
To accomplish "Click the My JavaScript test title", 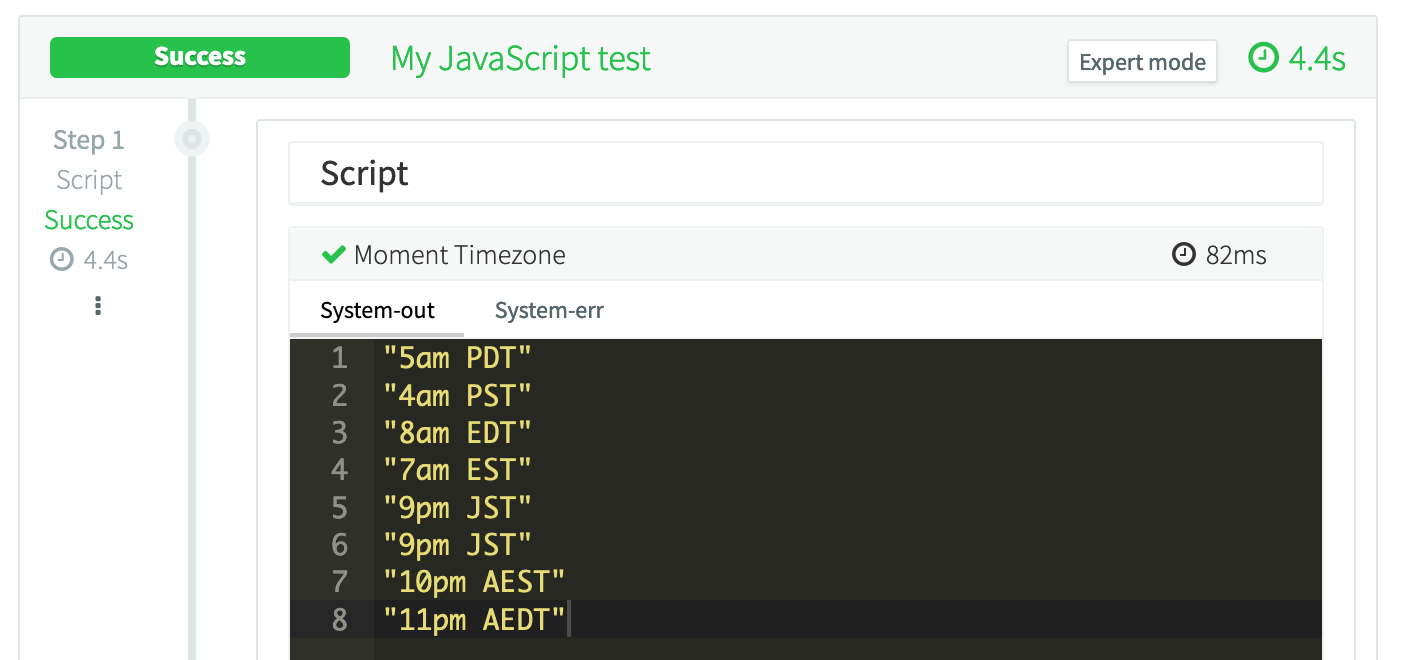I will point(520,59).
